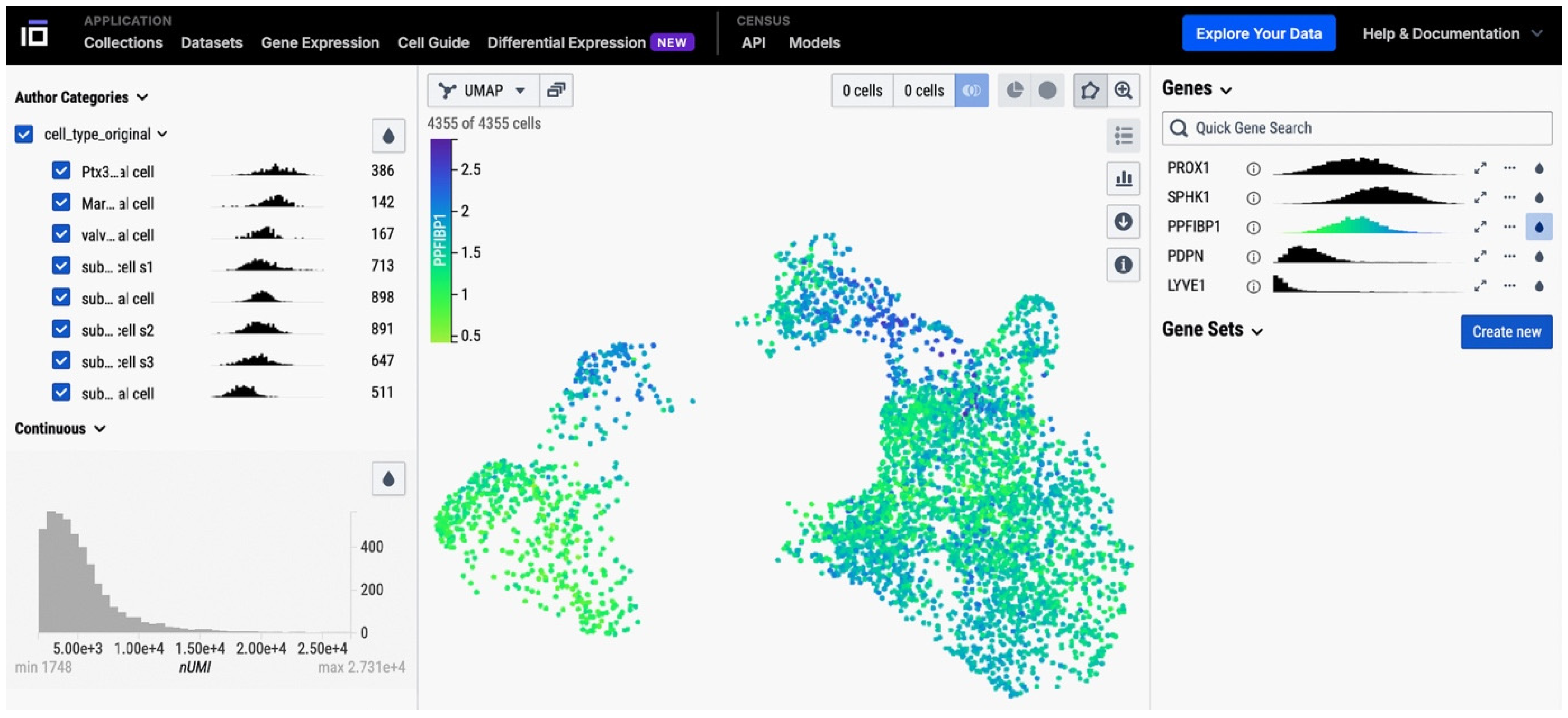Focus the Quick Gene Search field
Image resolution: width=1568 pixels, height=718 pixels.
pyautogui.click(x=1357, y=128)
